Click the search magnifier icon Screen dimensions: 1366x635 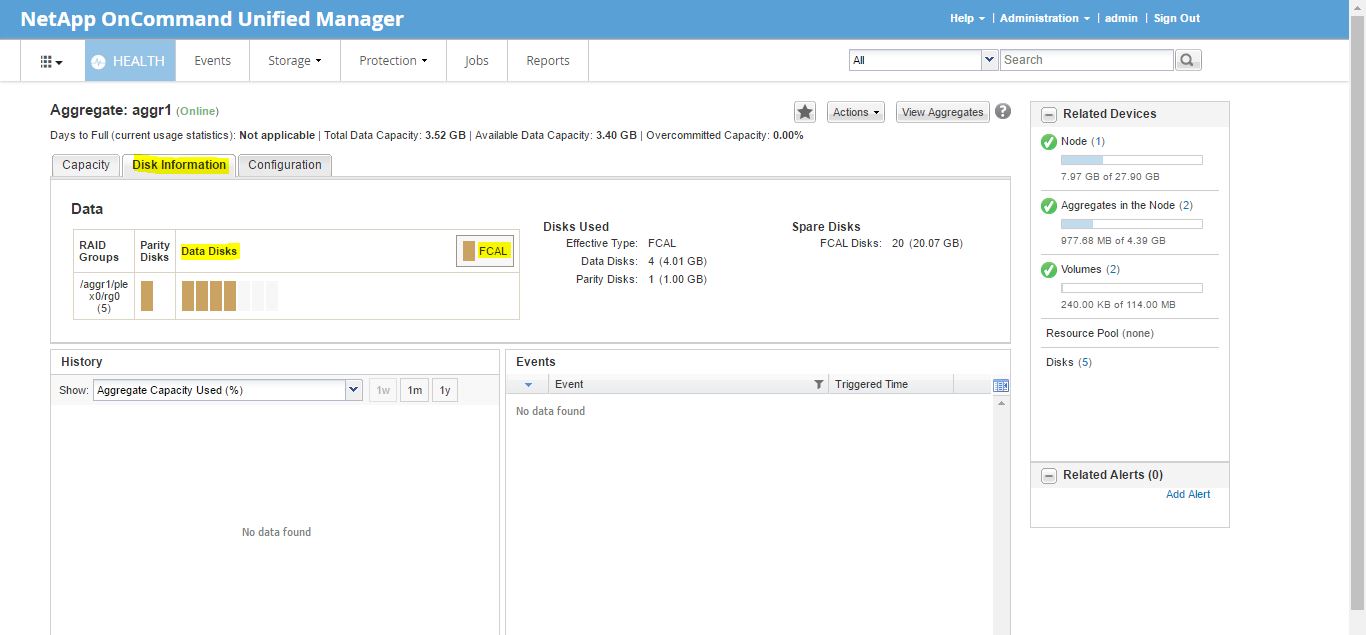pos(1188,59)
